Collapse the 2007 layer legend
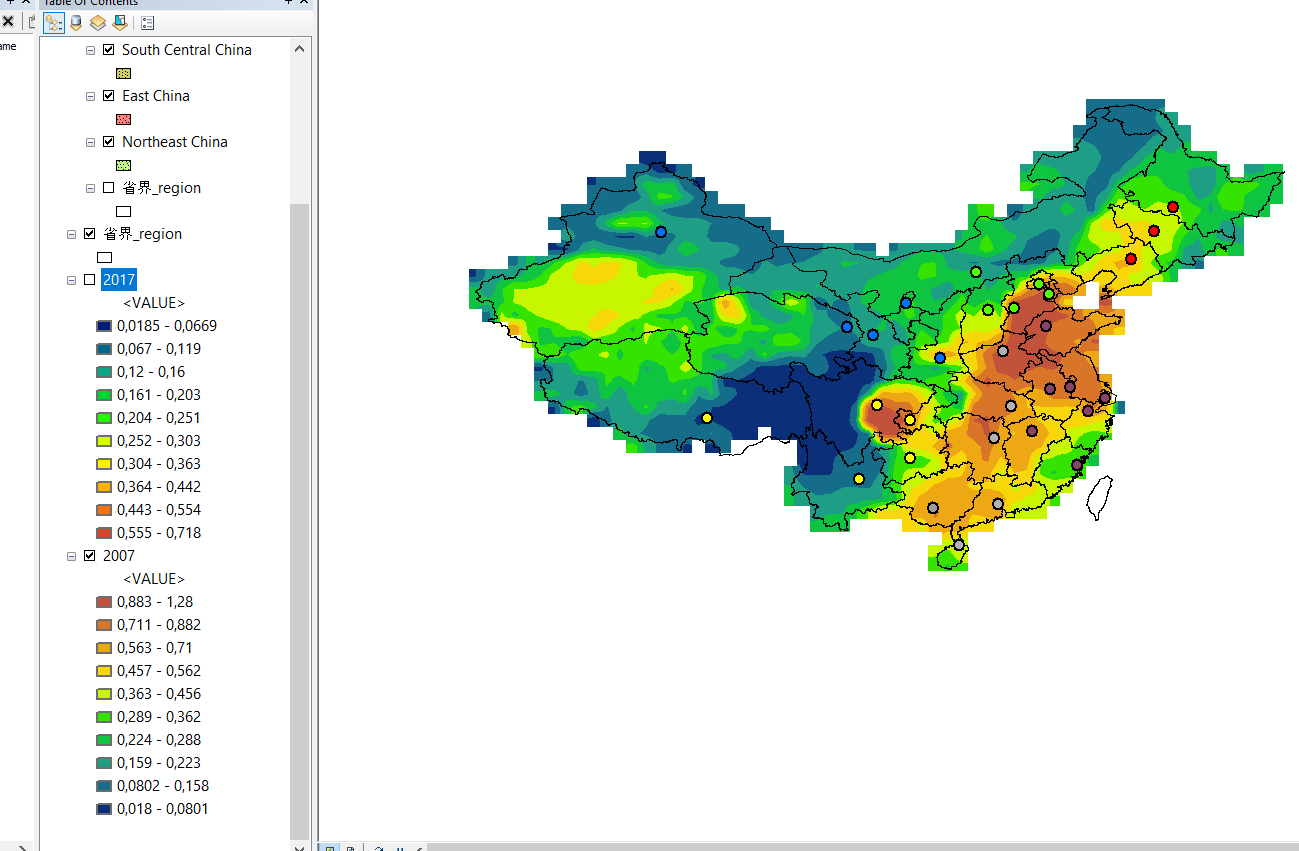Image resolution: width=1299 pixels, height=851 pixels. tap(72, 555)
